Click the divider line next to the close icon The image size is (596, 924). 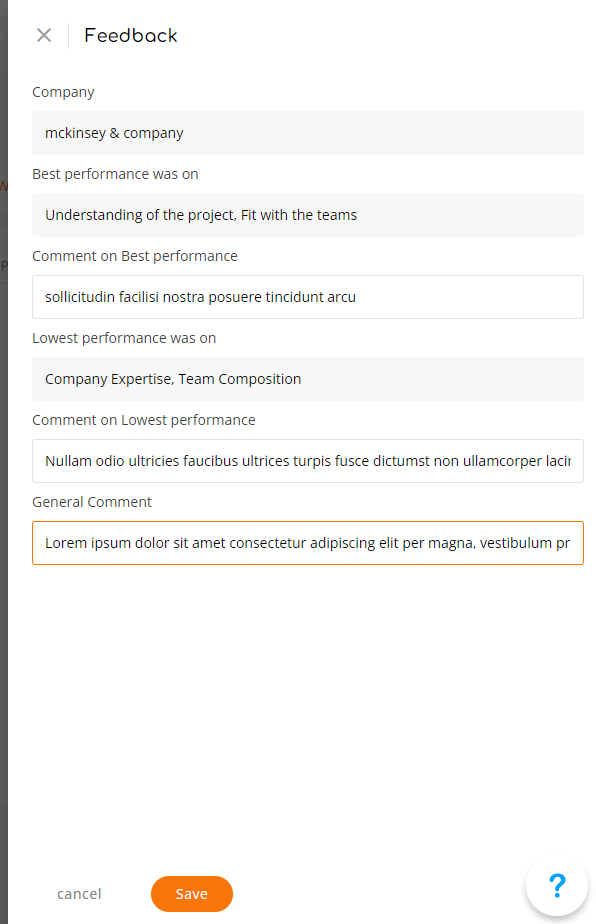click(68, 35)
